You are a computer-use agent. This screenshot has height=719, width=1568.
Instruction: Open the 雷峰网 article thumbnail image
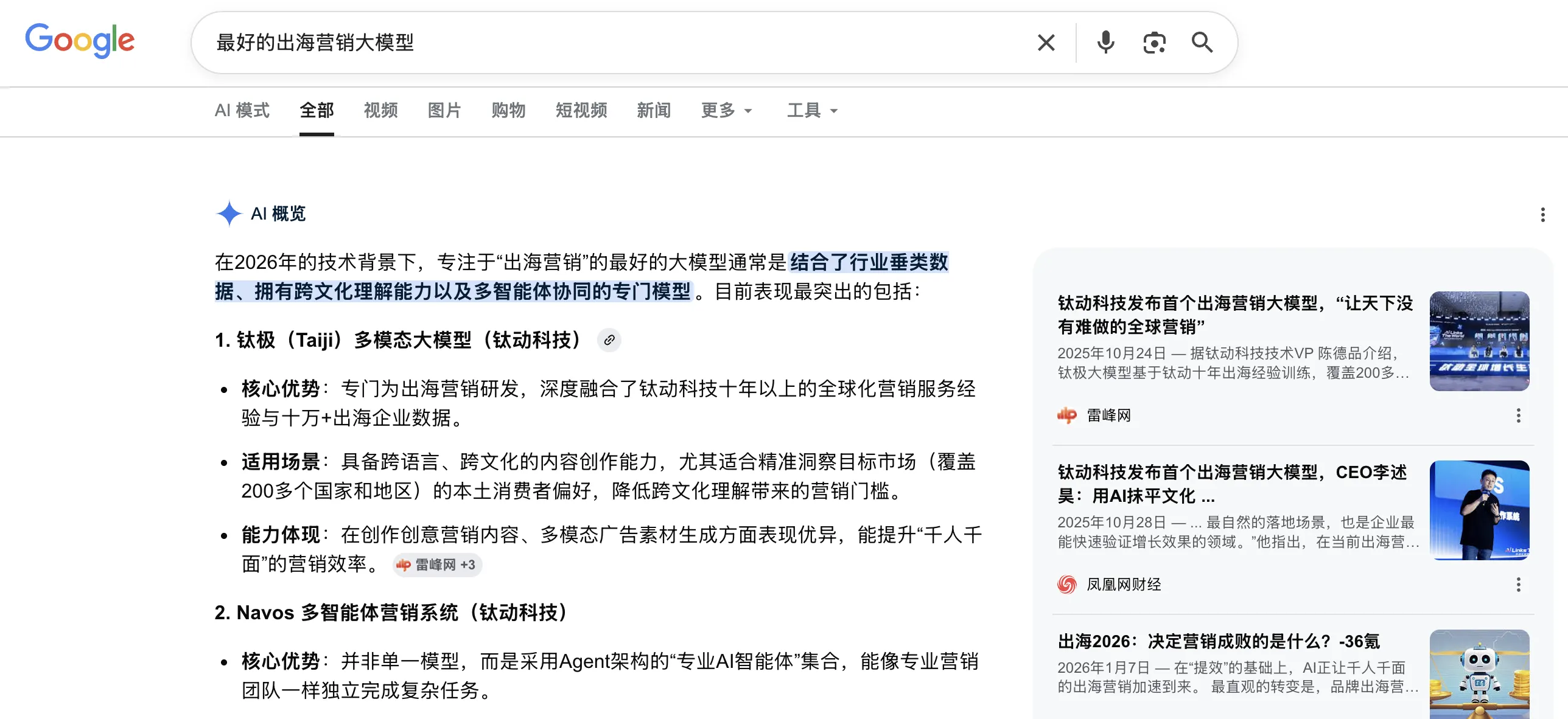[1479, 341]
